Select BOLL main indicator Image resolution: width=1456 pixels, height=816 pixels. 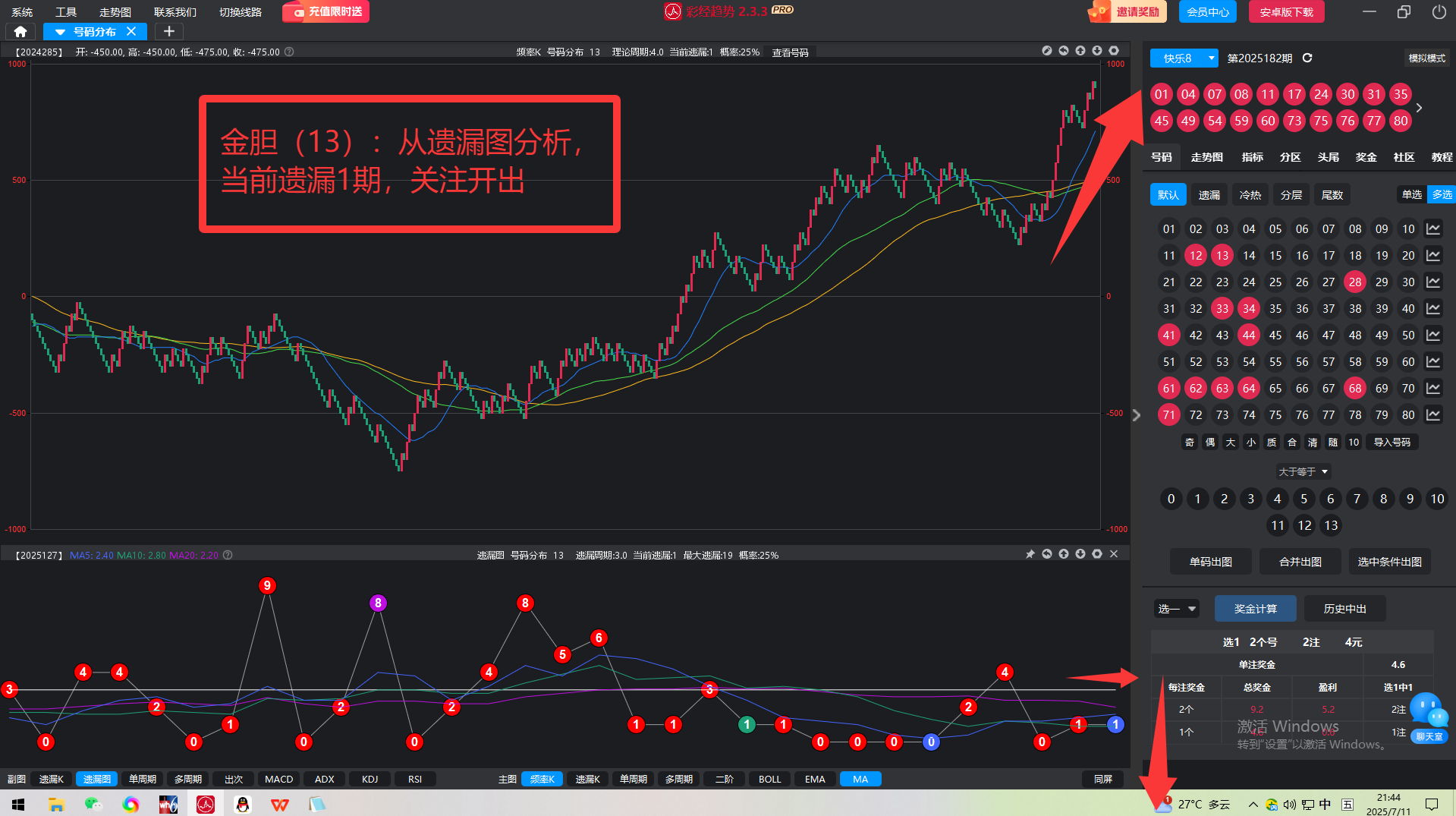pyautogui.click(x=769, y=779)
